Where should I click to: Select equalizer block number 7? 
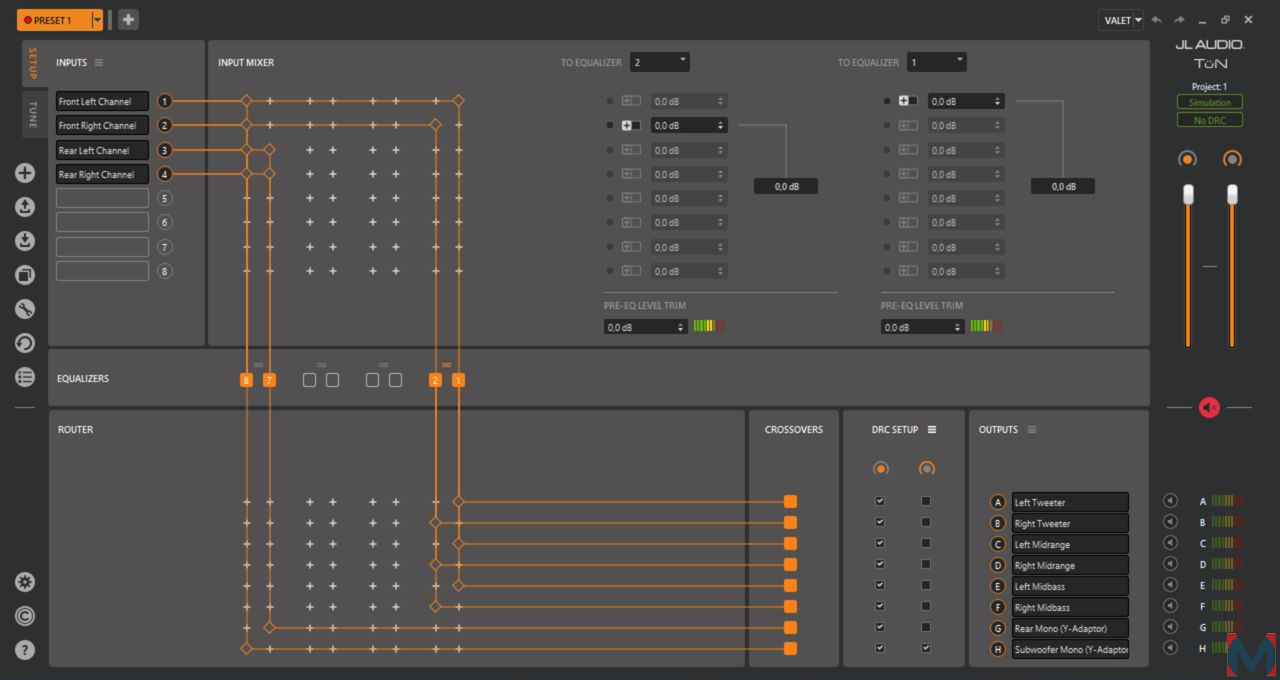[269, 380]
